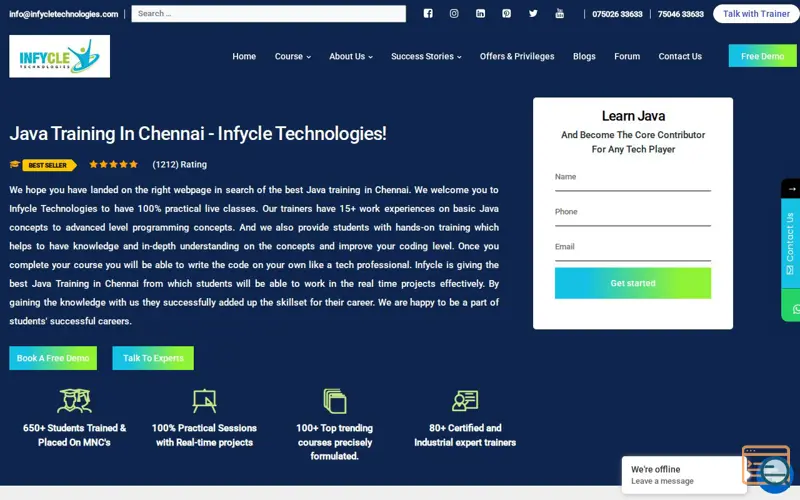Open the We're offline chat message box

coord(684,474)
